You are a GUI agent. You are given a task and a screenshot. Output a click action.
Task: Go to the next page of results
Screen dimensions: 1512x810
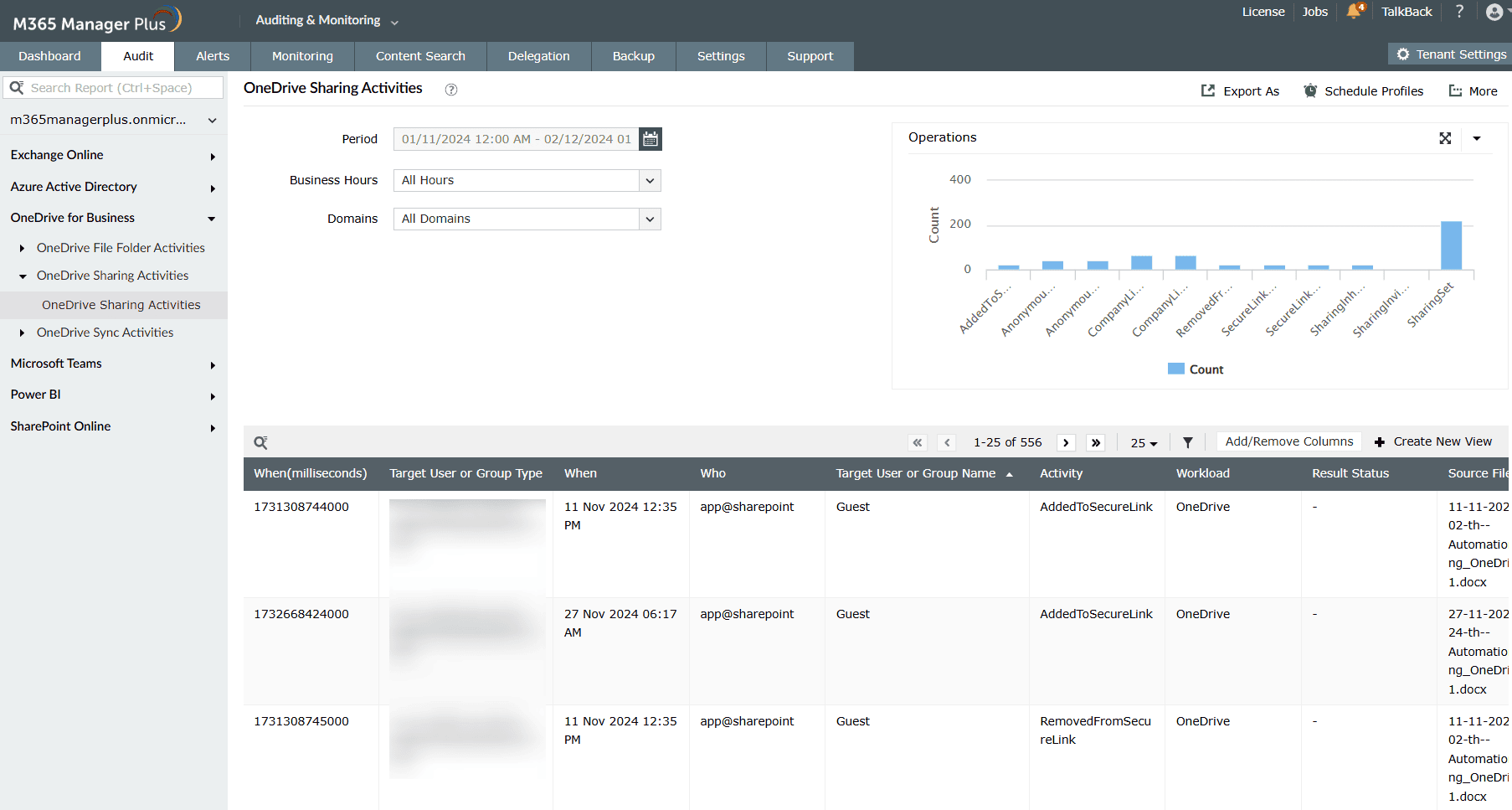click(x=1066, y=442)
